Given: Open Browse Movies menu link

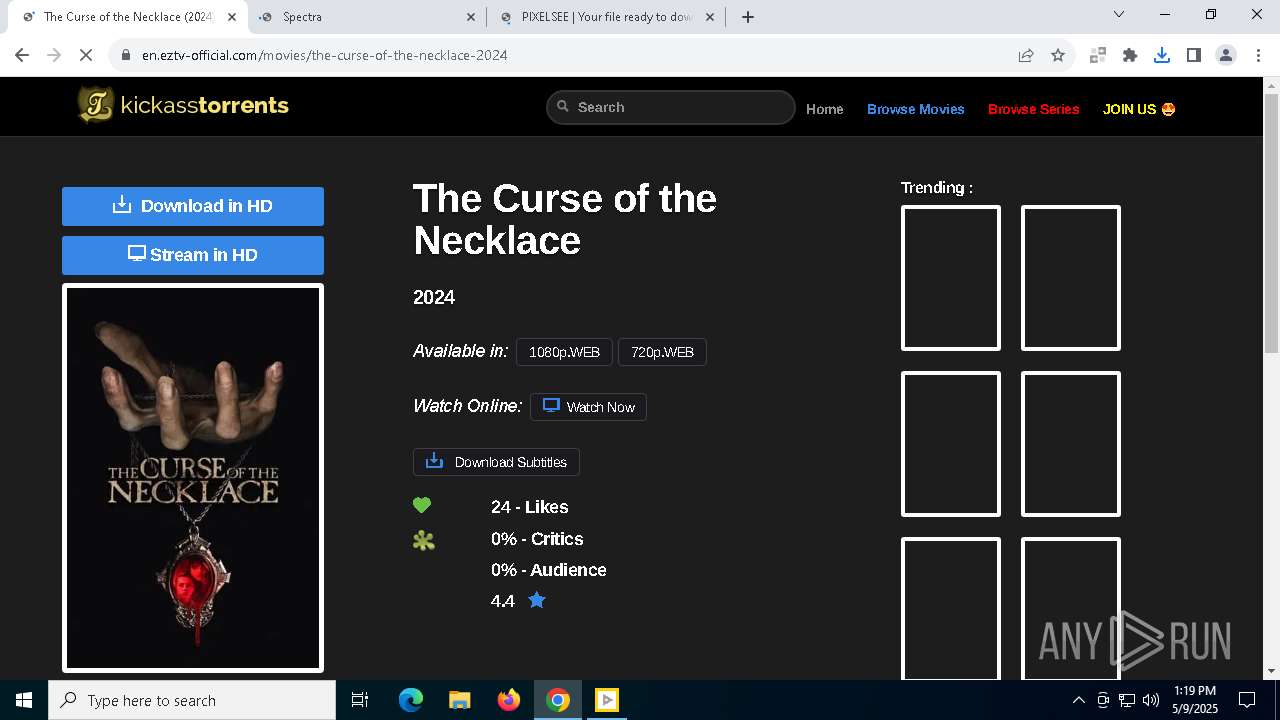Looking at the screenshot, I should pyautogui.click(x=916, y=109).
